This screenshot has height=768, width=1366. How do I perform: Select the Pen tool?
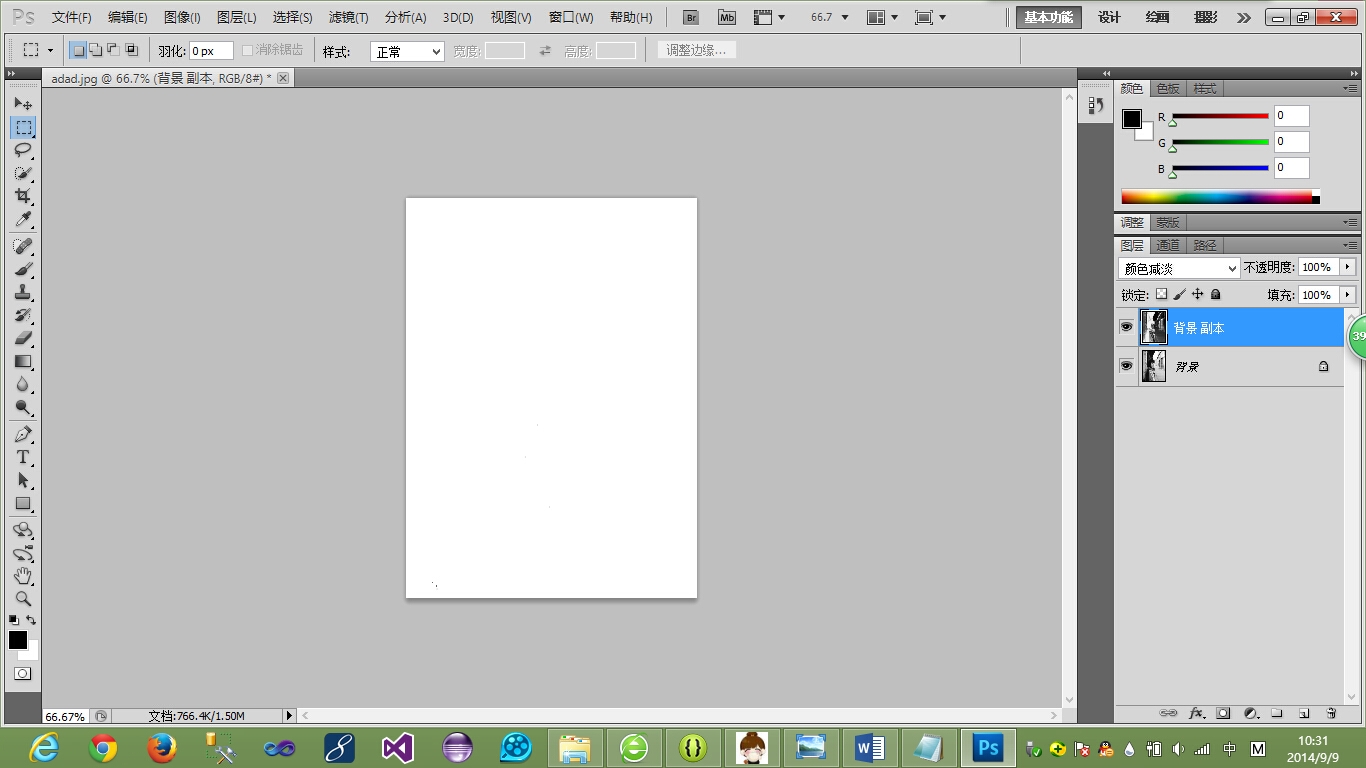[23, 434]
